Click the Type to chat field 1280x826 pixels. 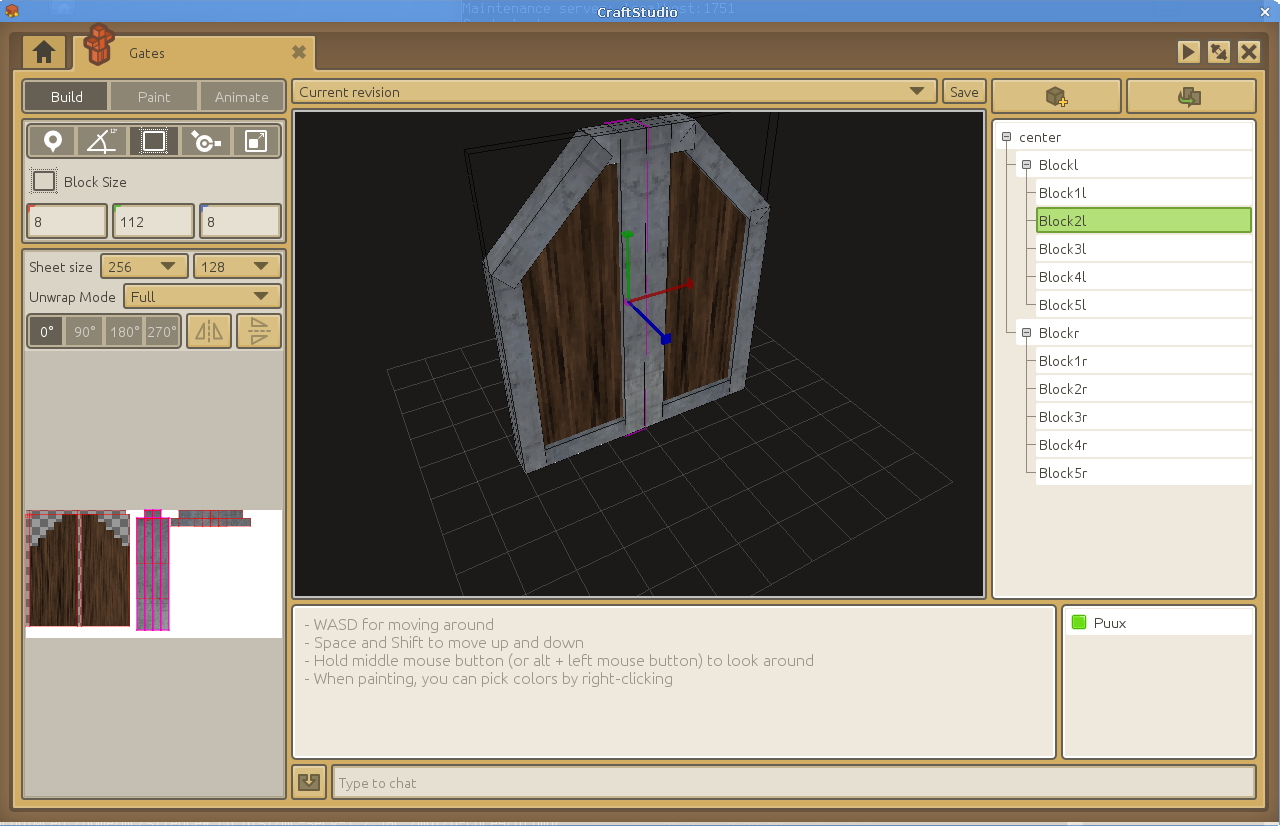[792, 783]
